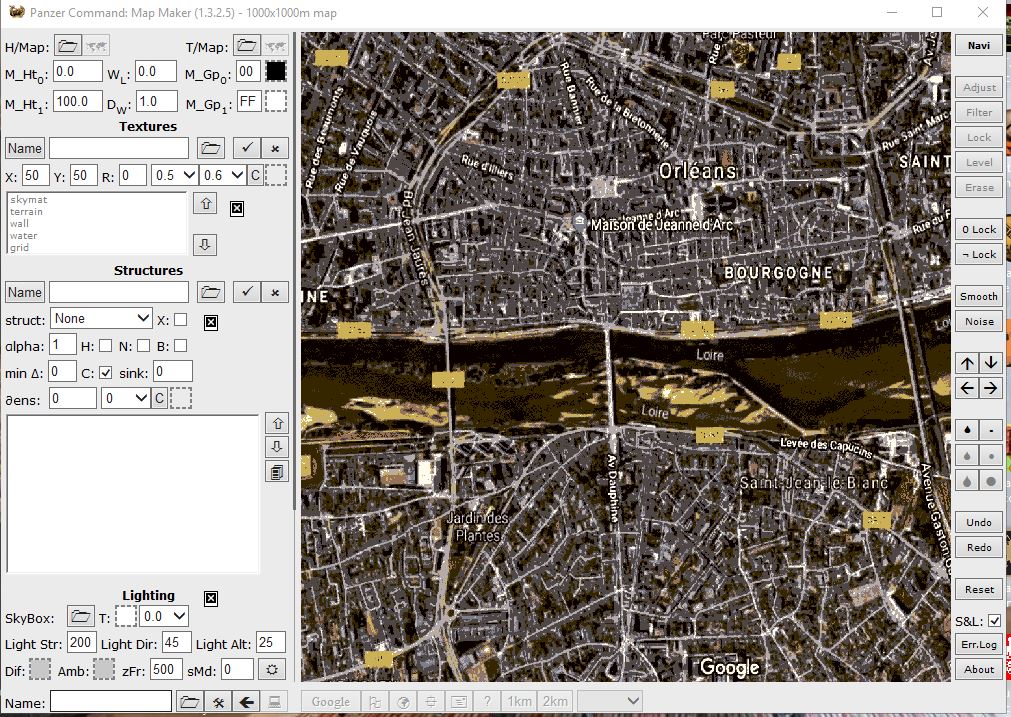Open height map file with H/Map folder icon
The height and width of the screenshot is (717, 1011).
click(67, 46)
